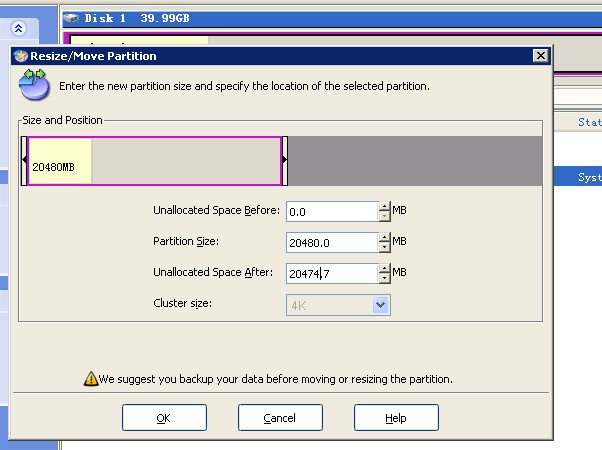Collapse the sidebar panel with the double chevron
This screenshot has width=602, height=450.
click(x=17, y=29)
